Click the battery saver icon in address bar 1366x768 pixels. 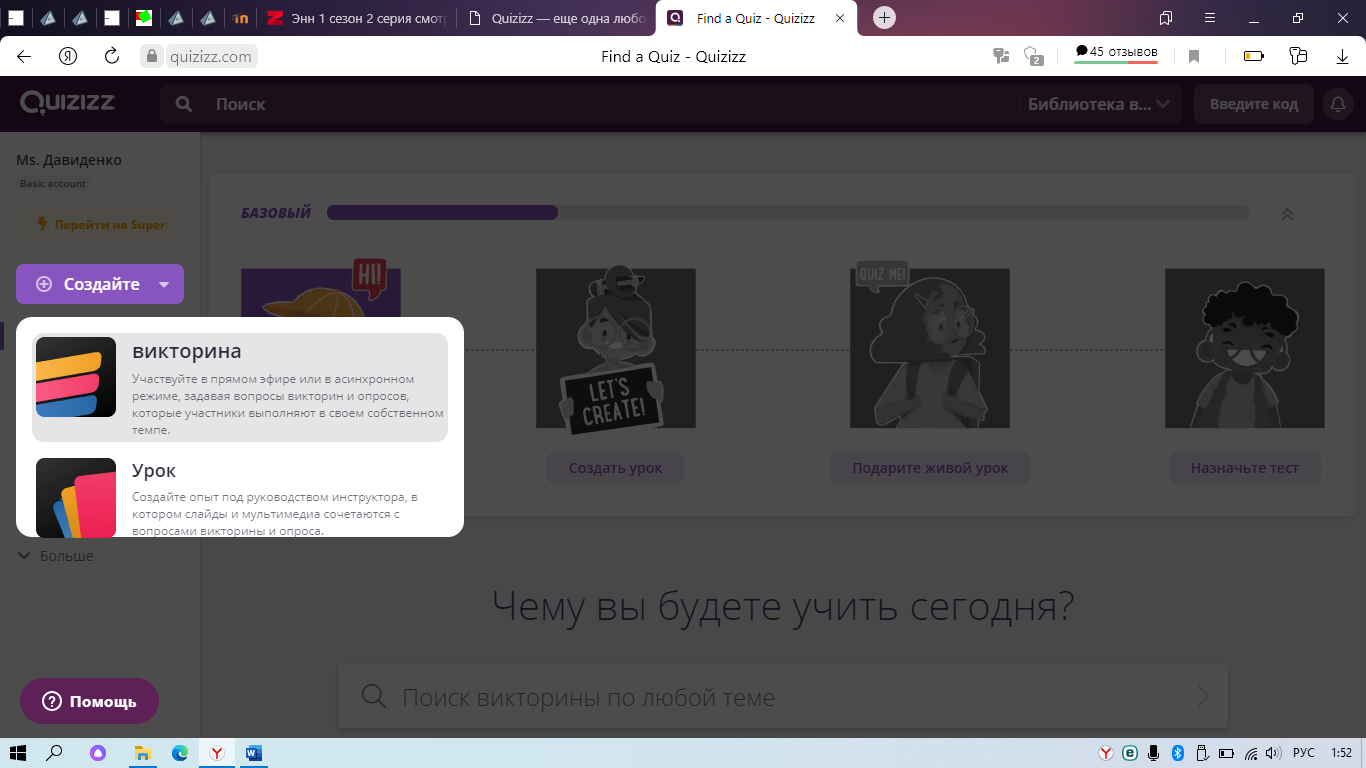[x=1253, y=57]
